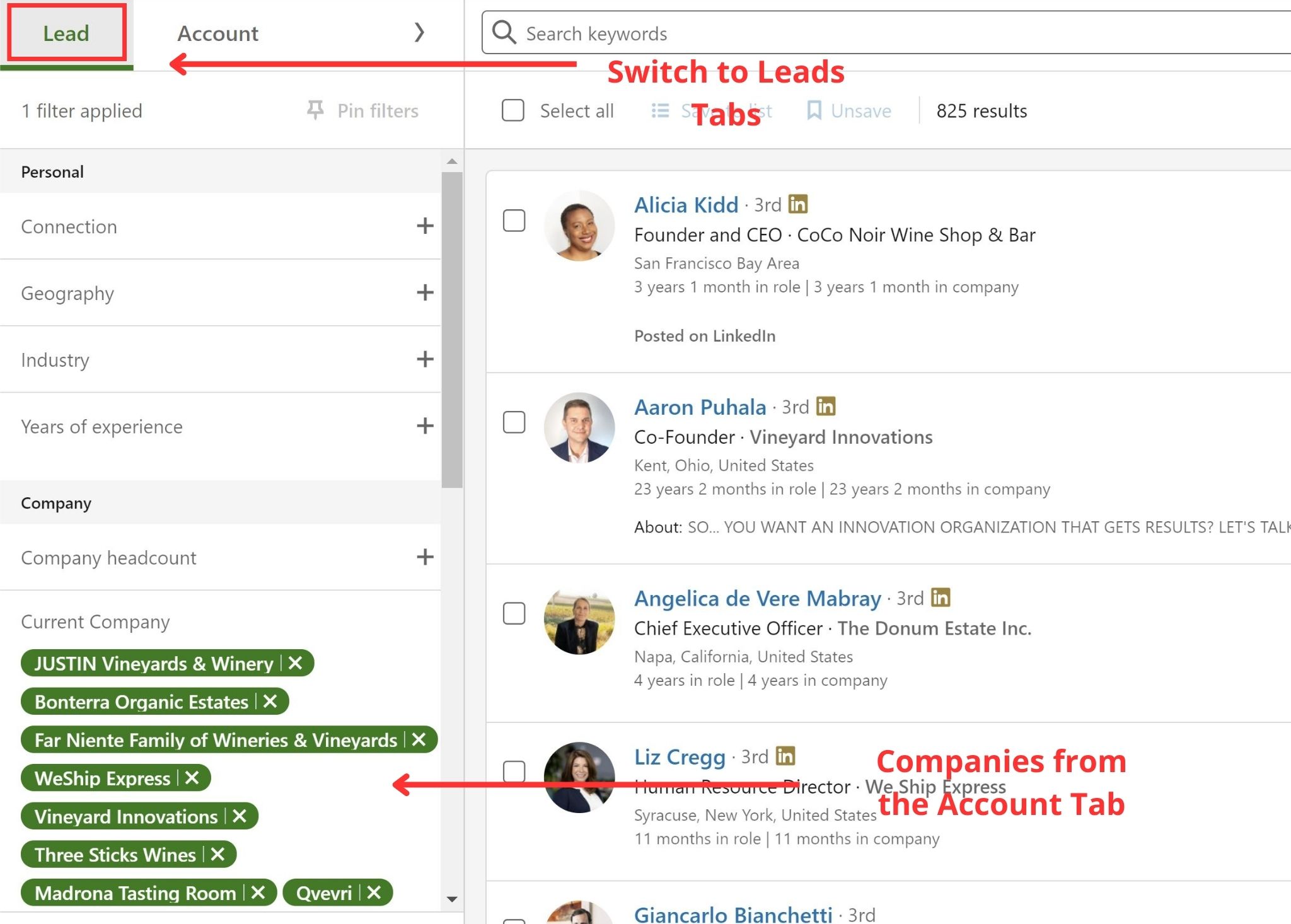Expand Company headcount filter

(425, 557)
